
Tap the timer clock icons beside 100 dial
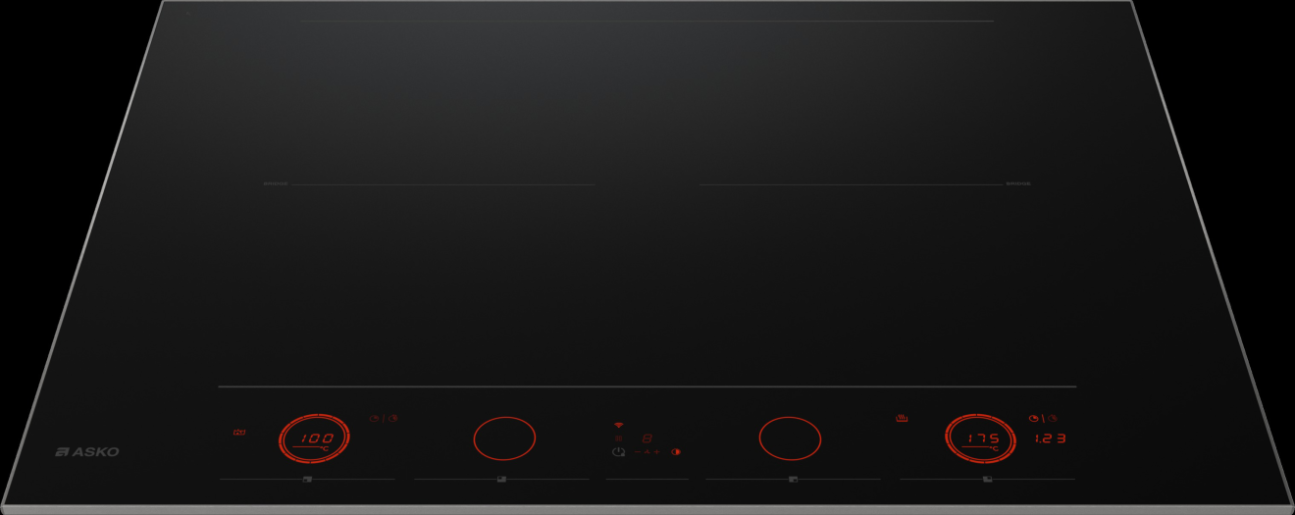(384, 419)
